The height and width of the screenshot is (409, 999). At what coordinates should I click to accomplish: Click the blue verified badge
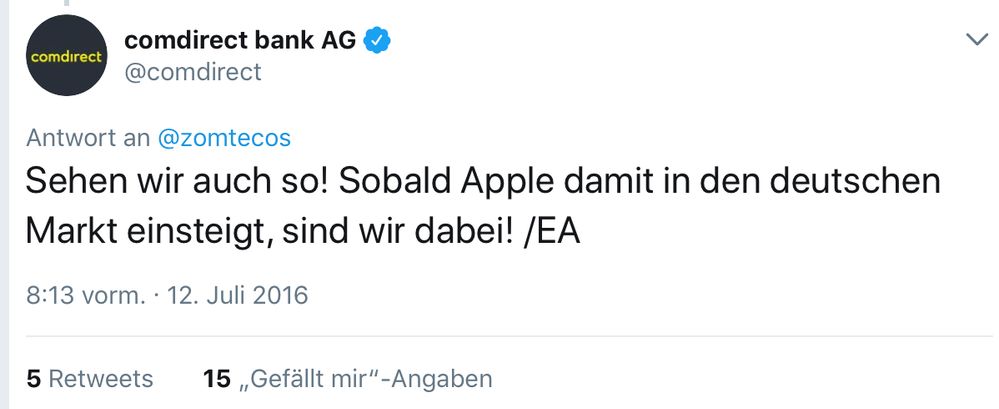pos(376,40)
